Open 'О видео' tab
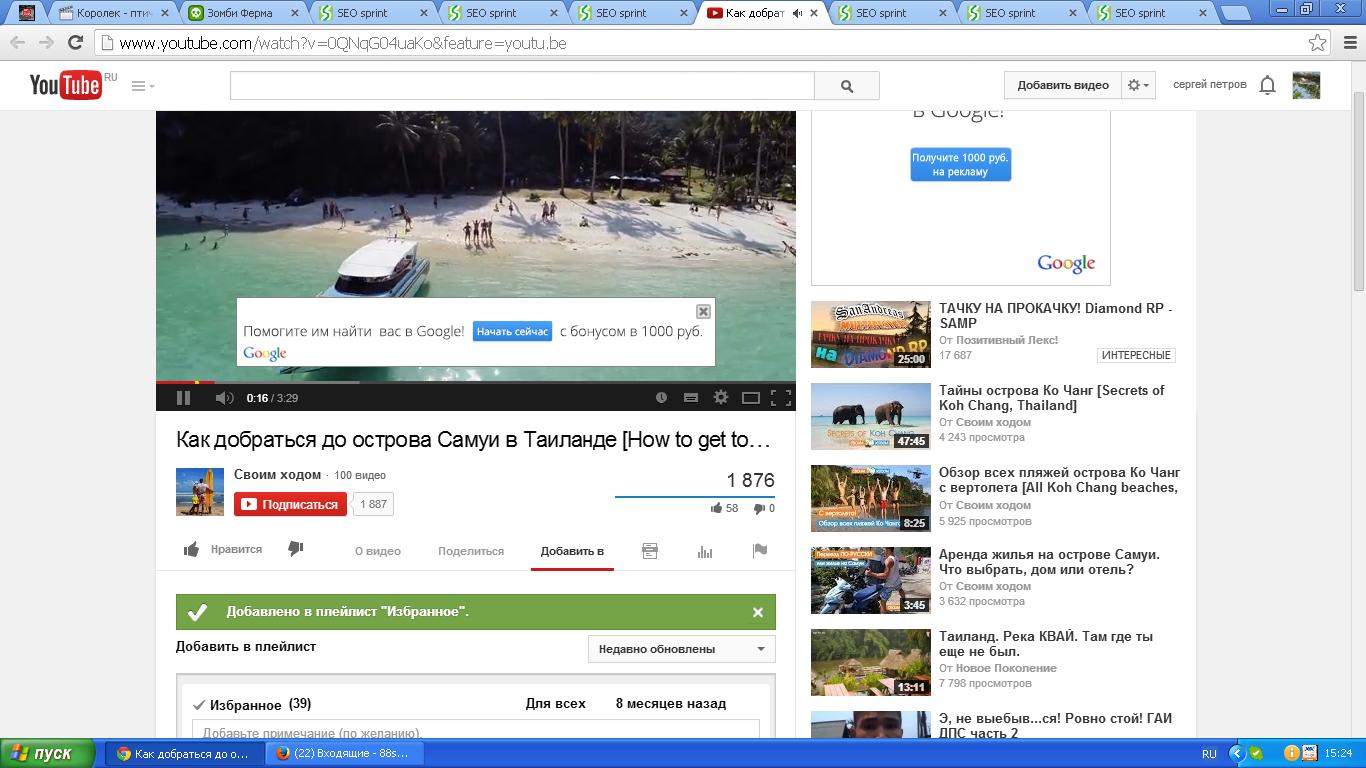Viewport: 1366px width, 768px height. click(378, 551)
